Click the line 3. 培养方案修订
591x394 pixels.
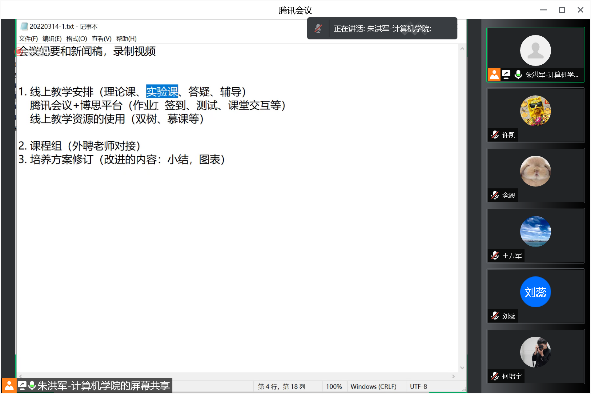pos(122,159)
